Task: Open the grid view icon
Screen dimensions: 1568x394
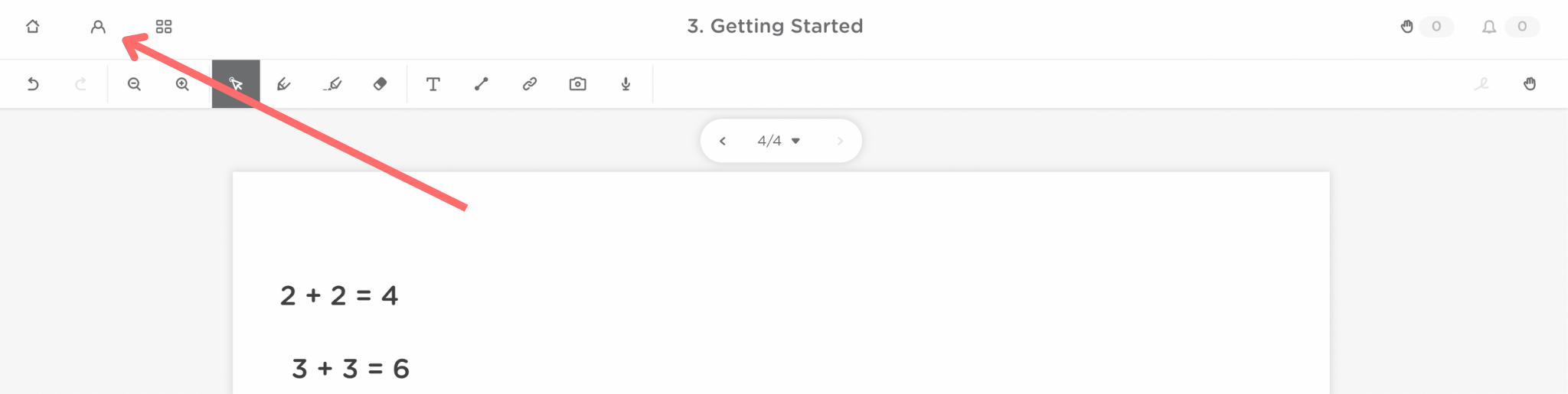Action: (164, 27)
